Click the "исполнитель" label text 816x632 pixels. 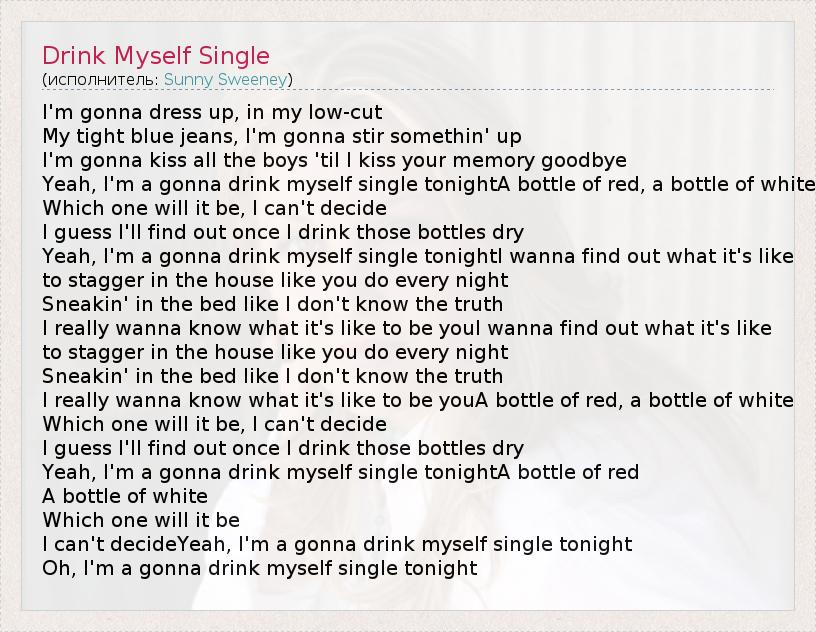[x=102, y=79]
